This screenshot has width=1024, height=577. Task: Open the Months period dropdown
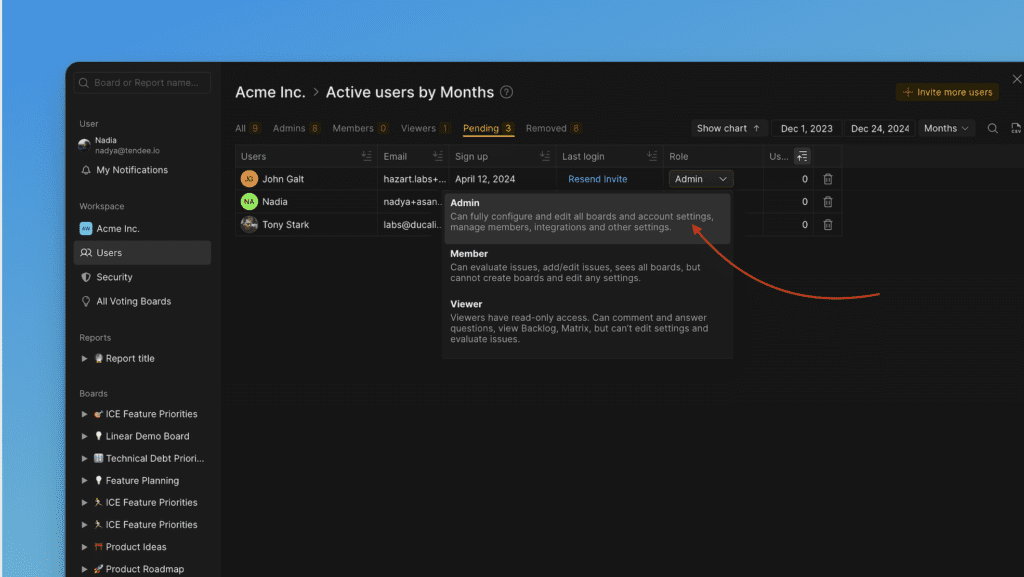[946, 129]
